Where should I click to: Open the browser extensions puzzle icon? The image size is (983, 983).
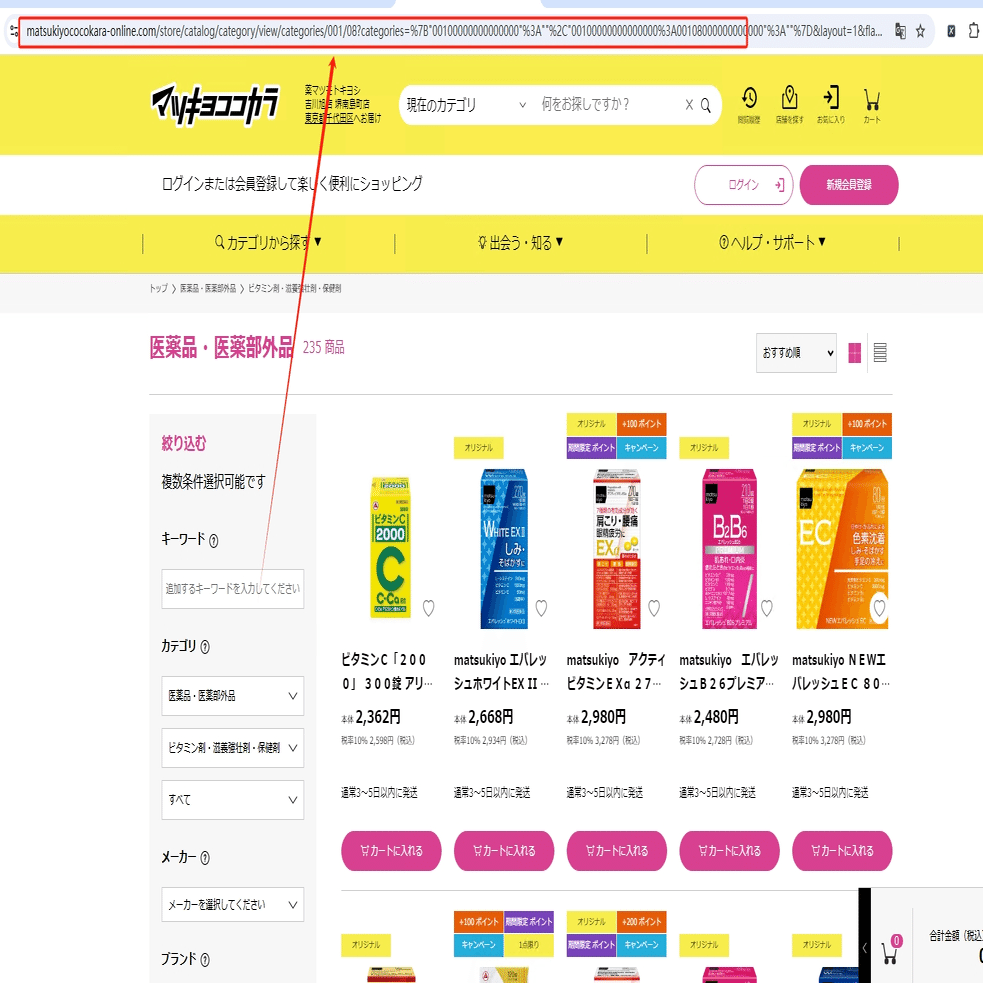(x=974, y=31)
